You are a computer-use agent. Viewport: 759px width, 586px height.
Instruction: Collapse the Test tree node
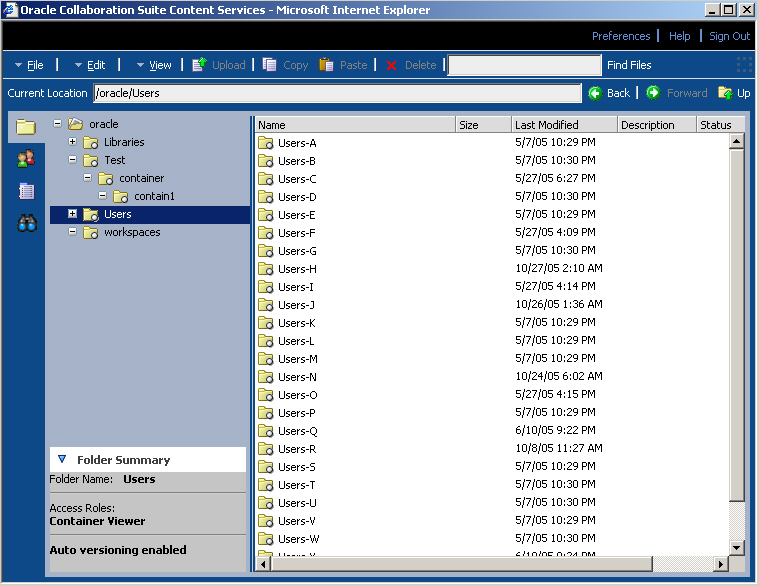(x=73, y=159)
